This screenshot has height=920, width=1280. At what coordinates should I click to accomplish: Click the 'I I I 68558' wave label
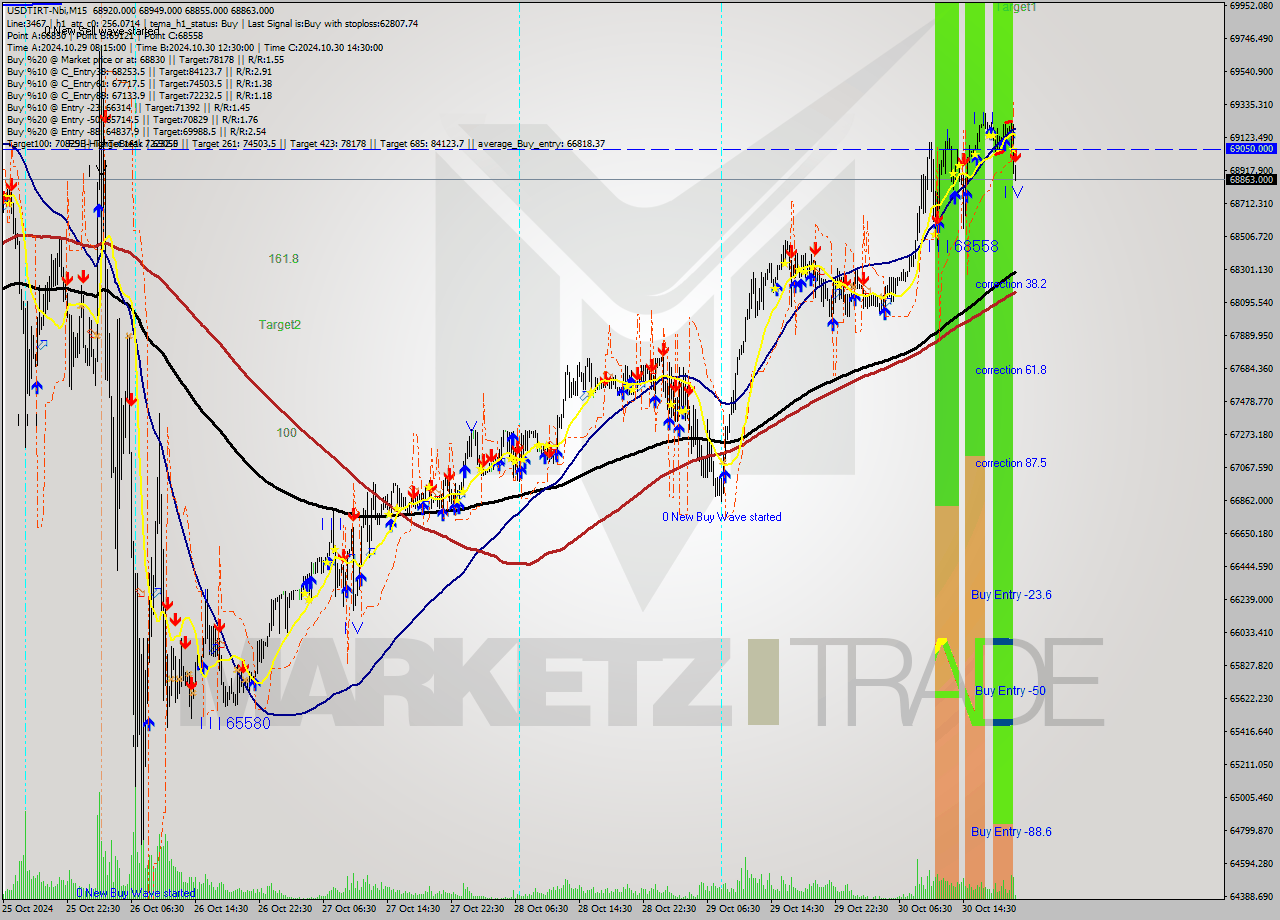point(964,246)
